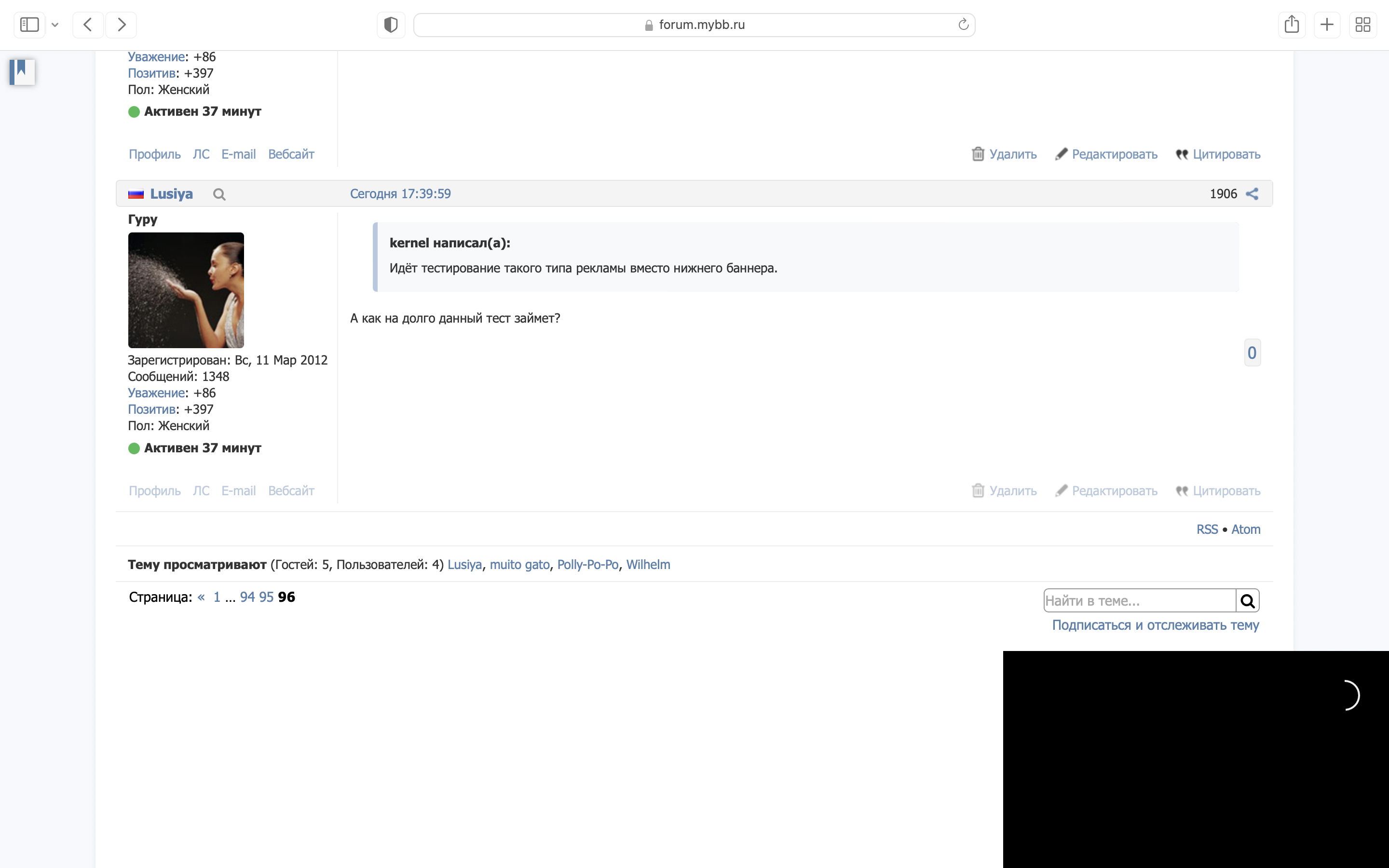1389x868 pixels.
Task: Open privacy report shield icon
Action: [x=391, y=25]
